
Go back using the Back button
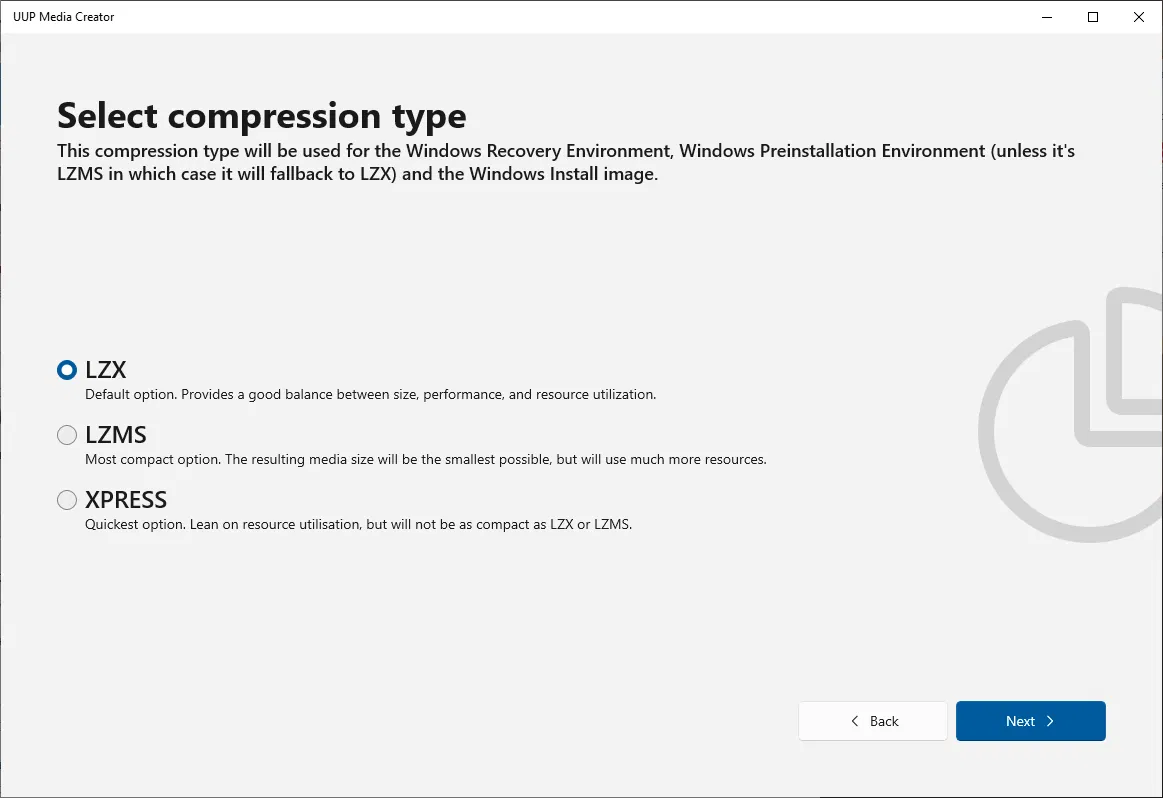(x=873, y=721)
